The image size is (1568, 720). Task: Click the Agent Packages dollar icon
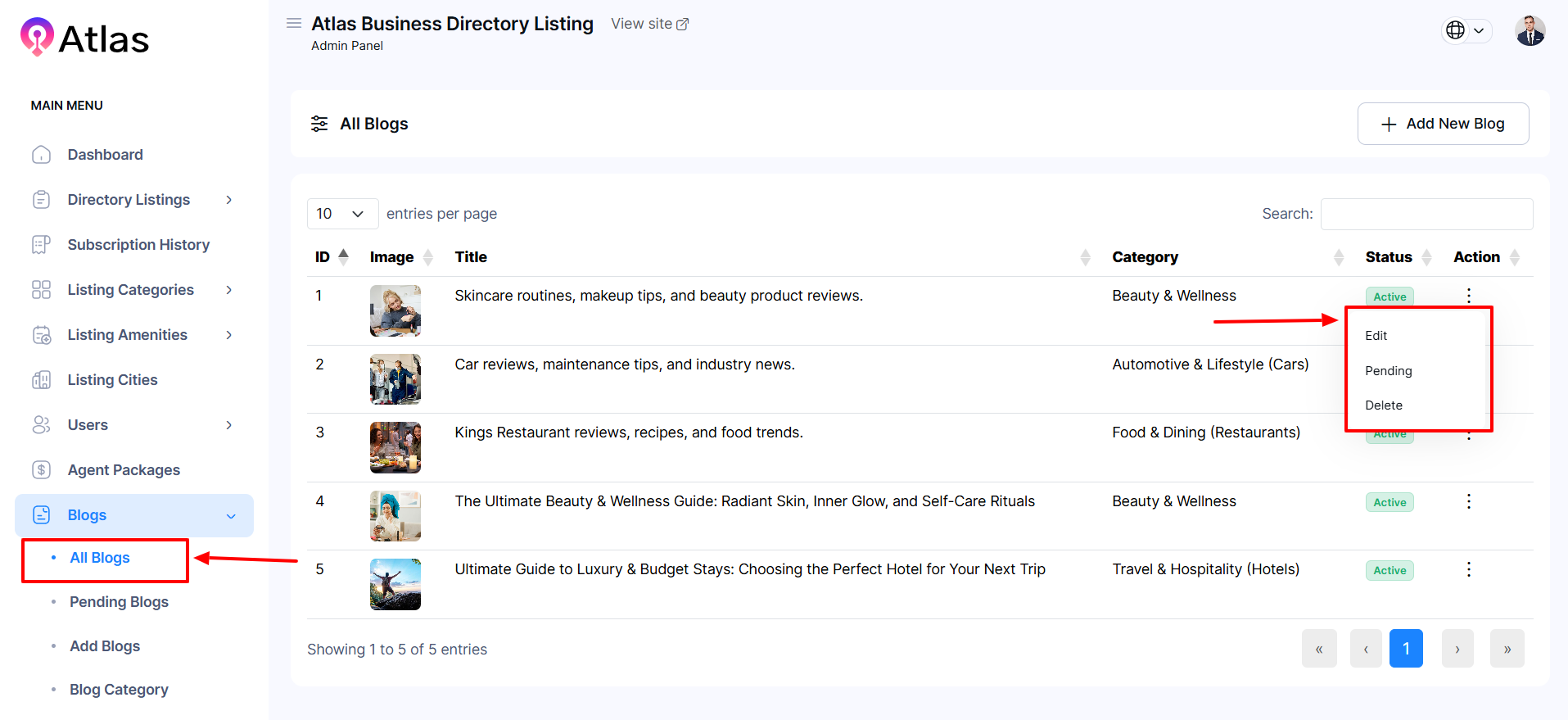[x=41, y=470]
